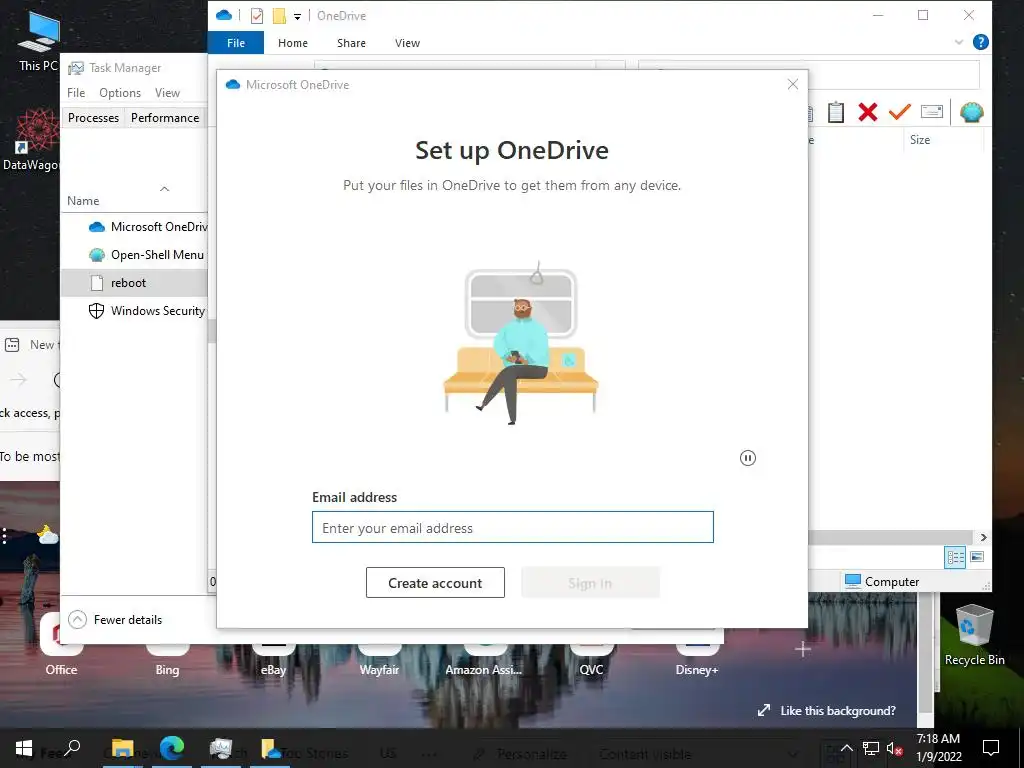Click the Amazon Assistant quick link tile

coord(484,660)
